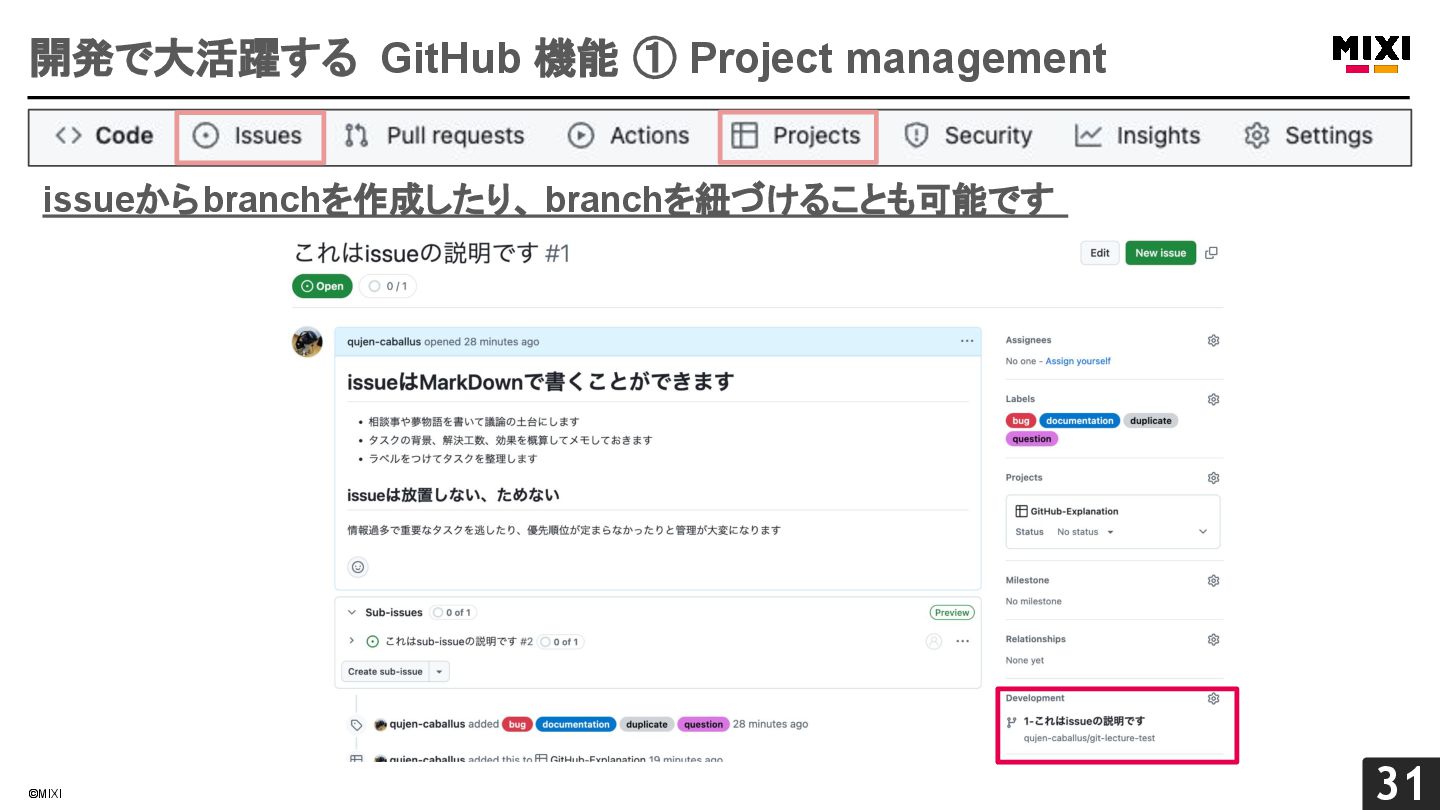The image size is (1440, 810).
Task: Open Projects gear settings in sidebar
Action: click(1213, 478)
